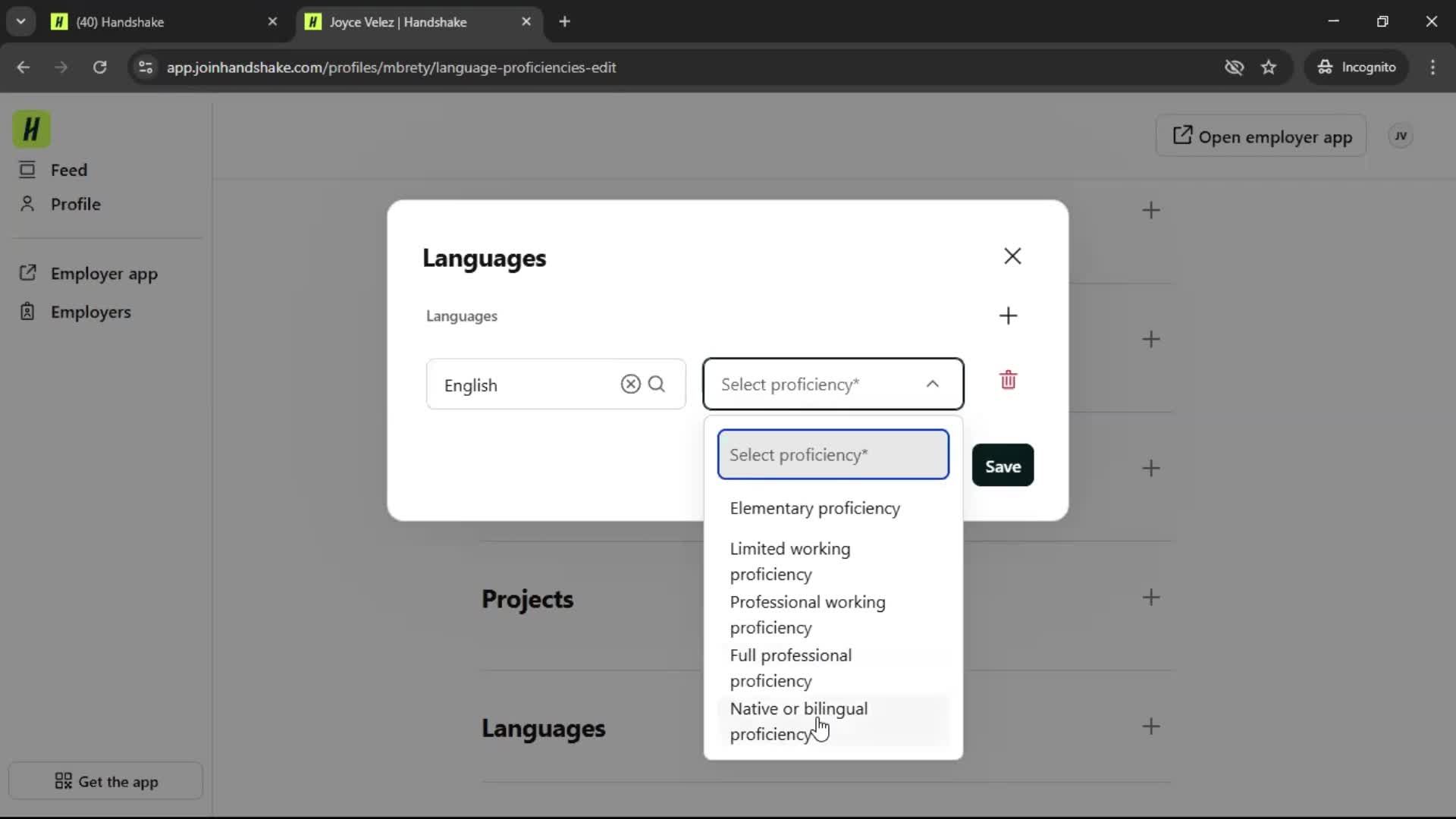Bookmark this page with the star

[1269, 67]
